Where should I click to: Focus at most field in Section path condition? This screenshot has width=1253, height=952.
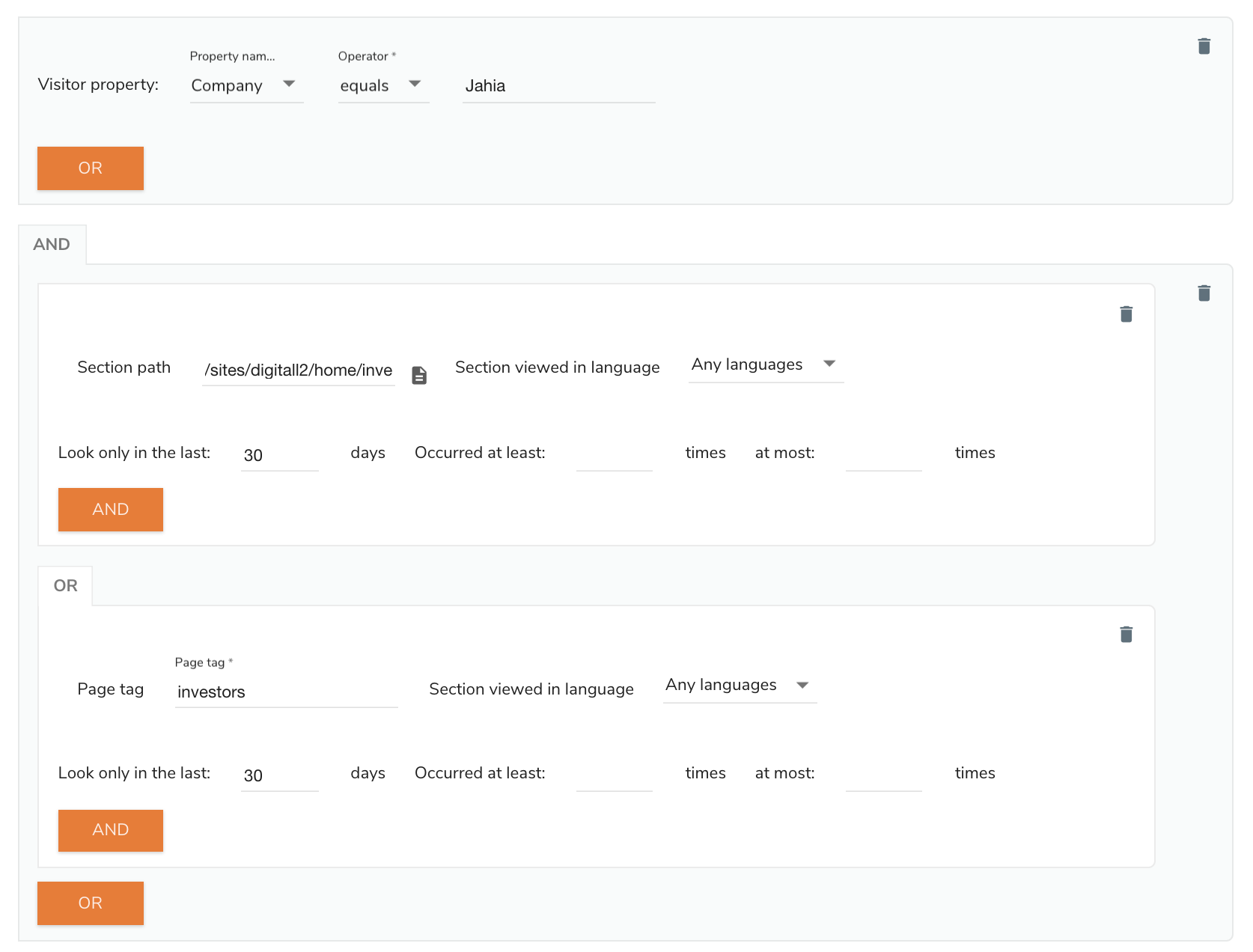coord(884,455)
